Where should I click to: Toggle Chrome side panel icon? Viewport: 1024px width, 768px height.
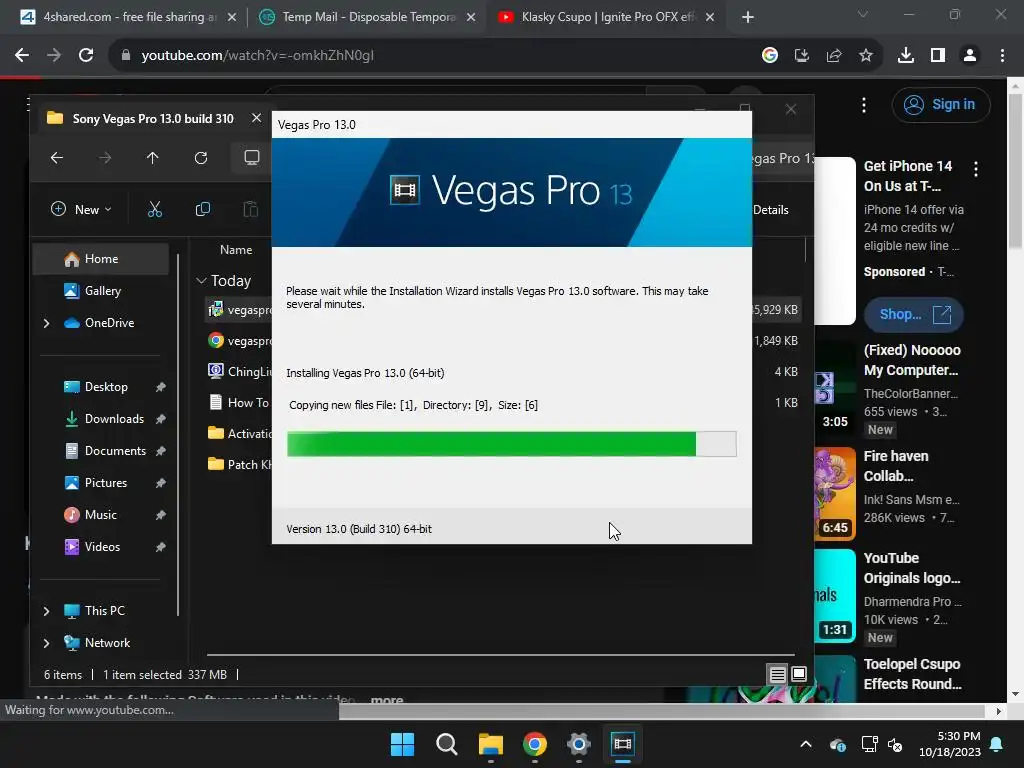(x=938, y=56)
